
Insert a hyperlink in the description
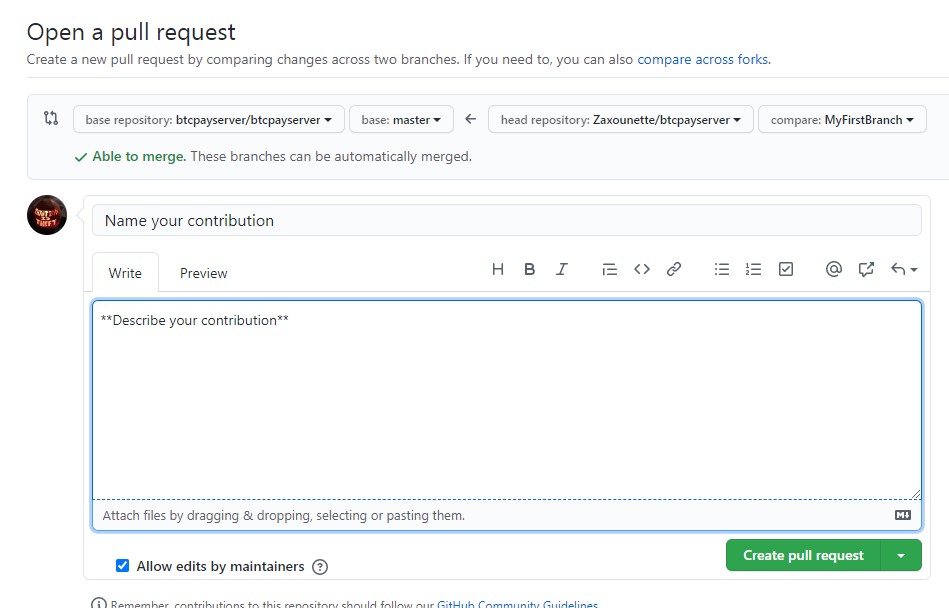tap(673, 269)
